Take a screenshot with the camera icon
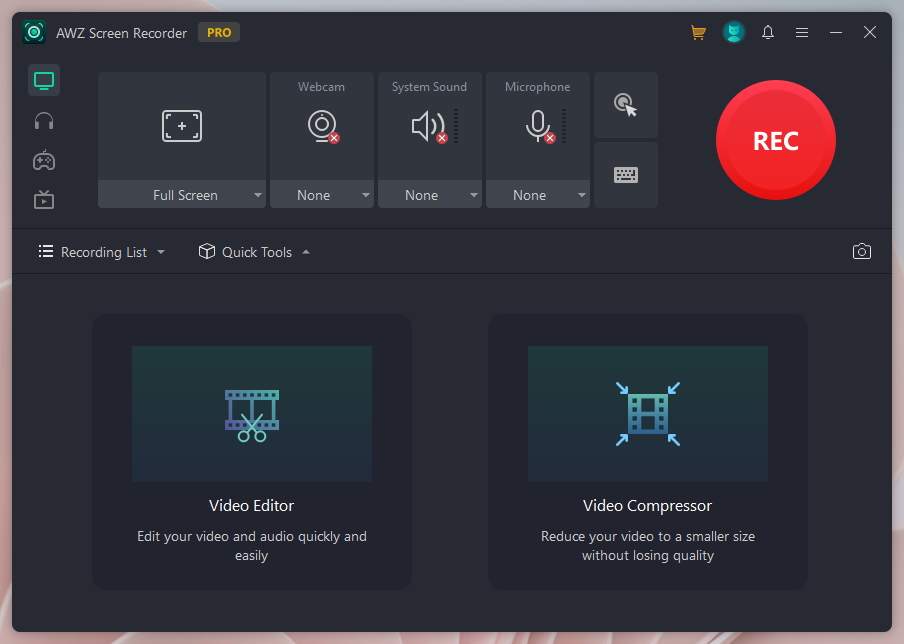Image resolution: width=904 pixels, height=644 pixels. pyautogui.click(x=861, y=251)
